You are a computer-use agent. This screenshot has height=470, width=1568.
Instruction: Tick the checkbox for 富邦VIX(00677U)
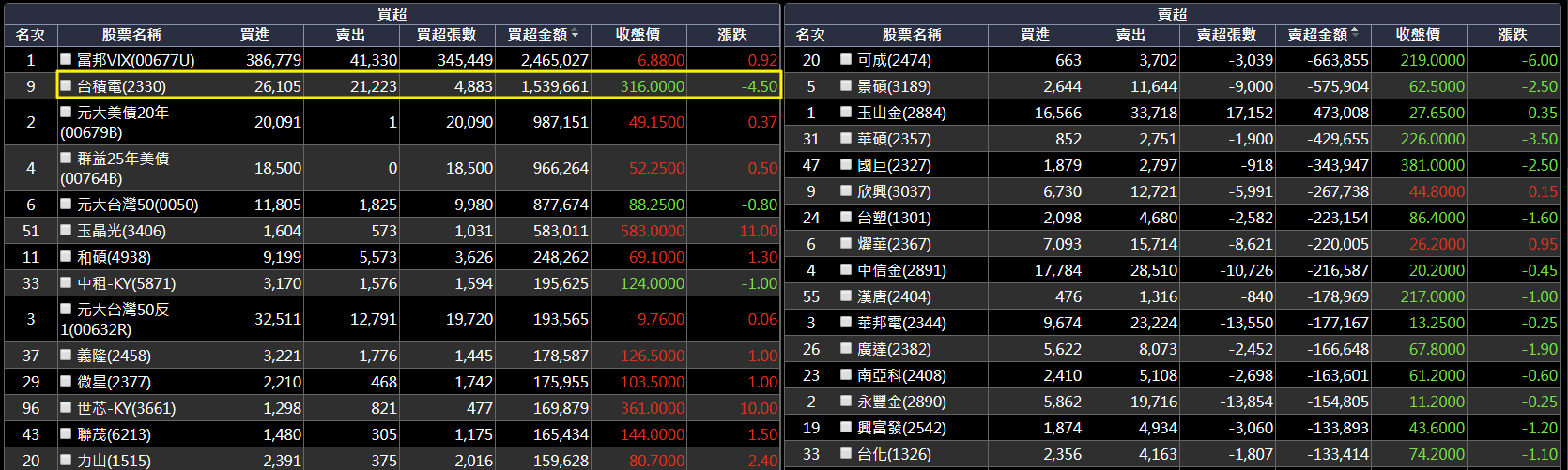point(66,59)
